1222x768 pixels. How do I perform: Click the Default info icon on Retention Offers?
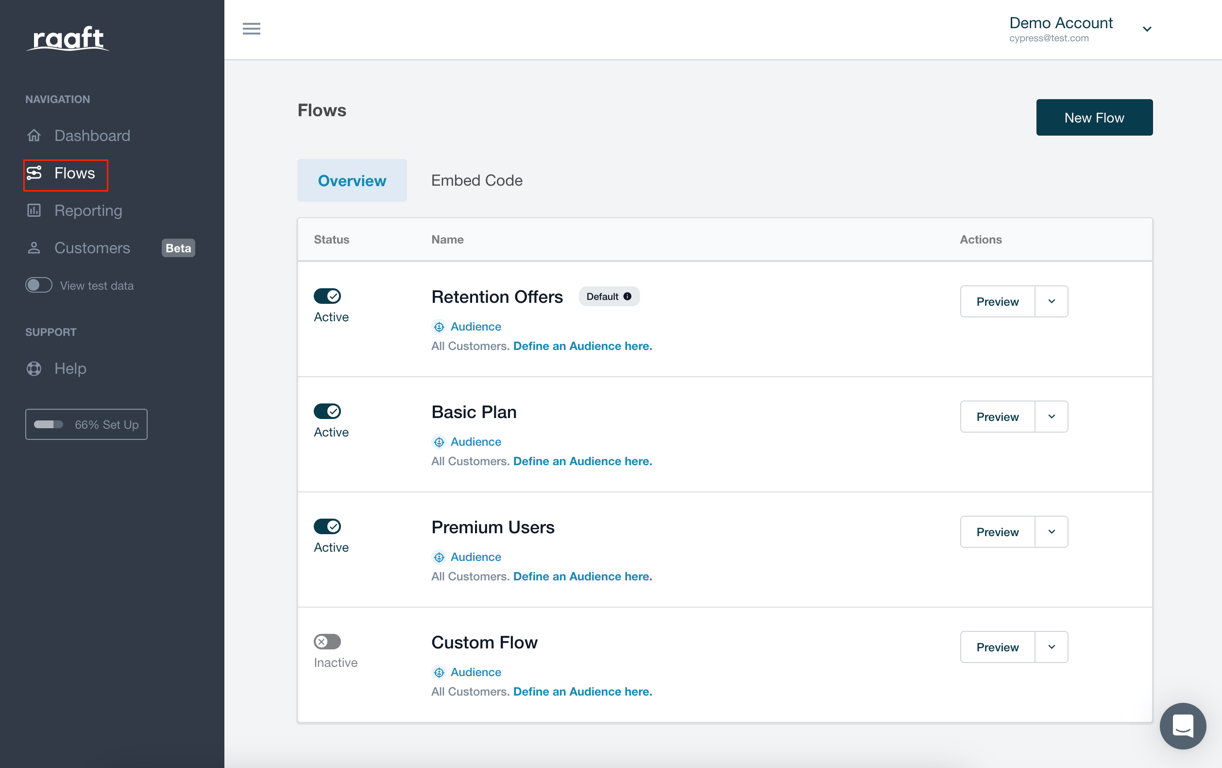pos(628,297)
